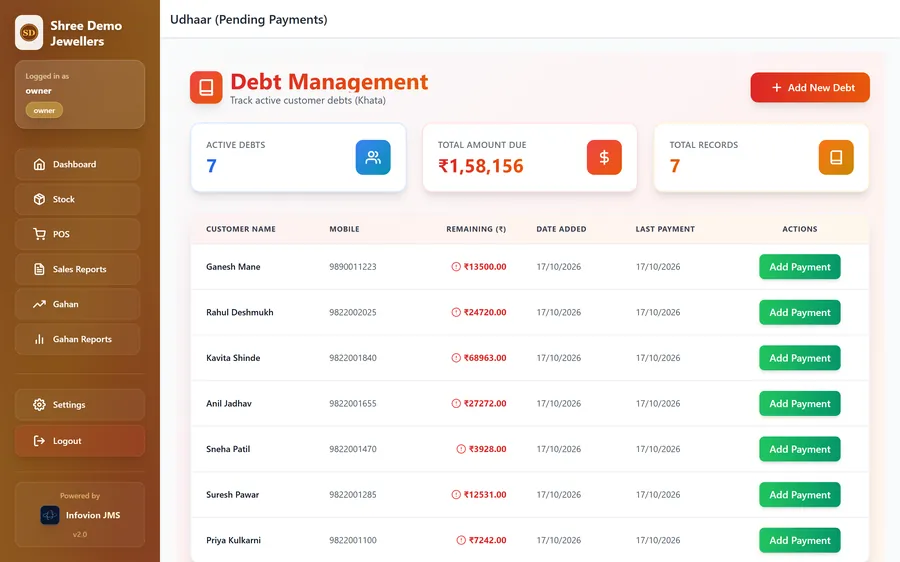The height and width of the screenshot is (562, 900).
Task: Click the Mobile column header
Action: 344,229
